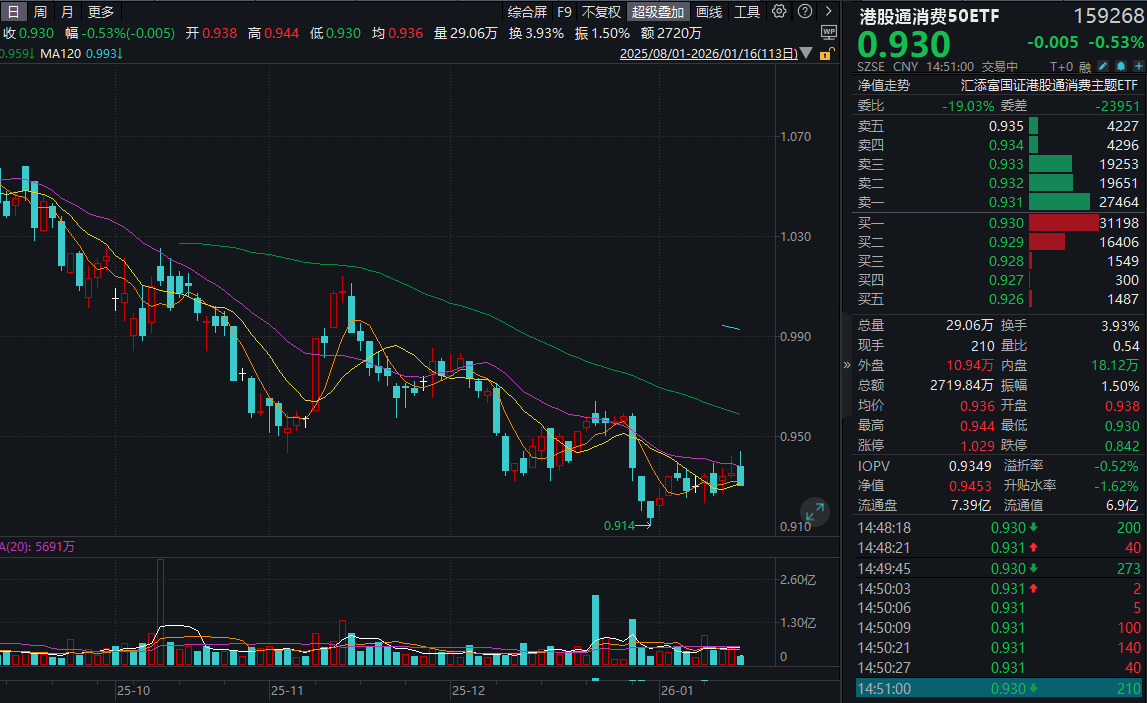This screenshot has height=703, width=1147.
Task: Open 净值走势 net value trend link
Action: pos(884,86)
